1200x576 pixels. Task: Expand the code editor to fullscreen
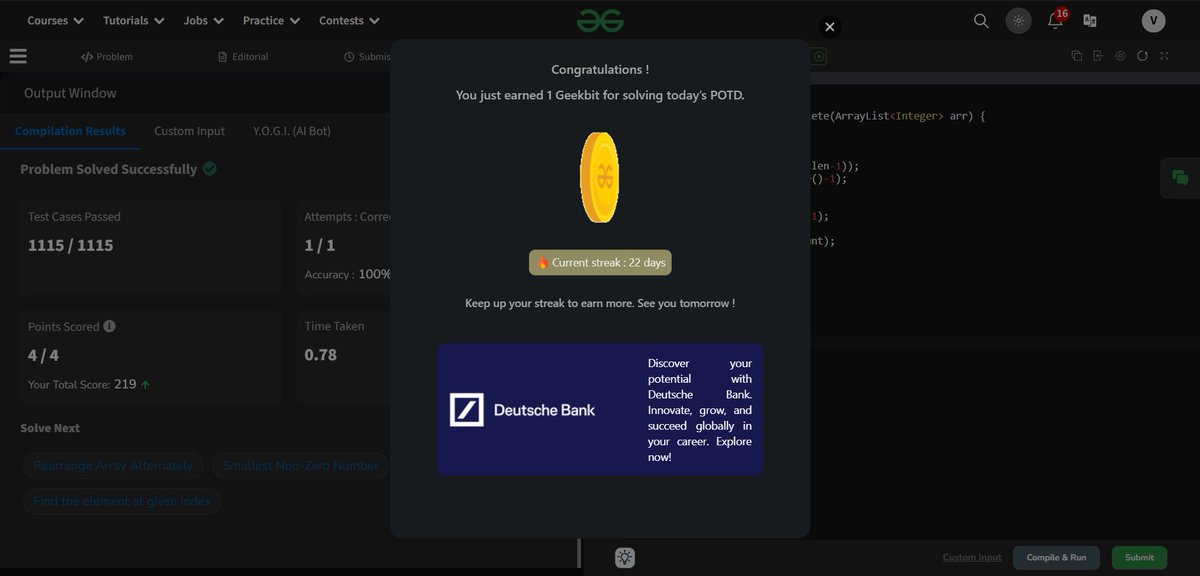[x=1163, y=56]
